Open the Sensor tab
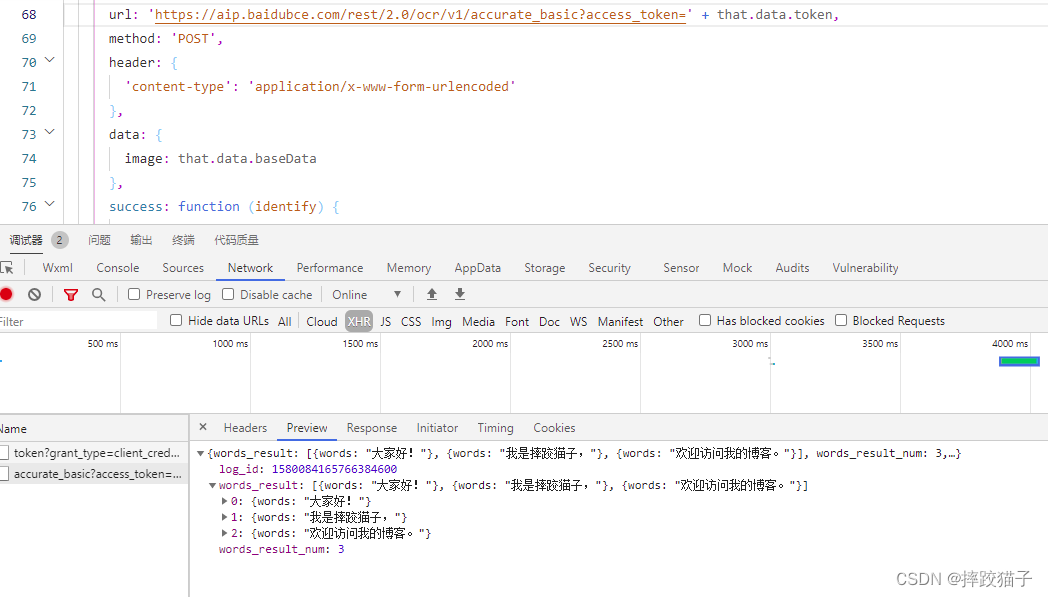1048x597 pixels. (681, 268)
